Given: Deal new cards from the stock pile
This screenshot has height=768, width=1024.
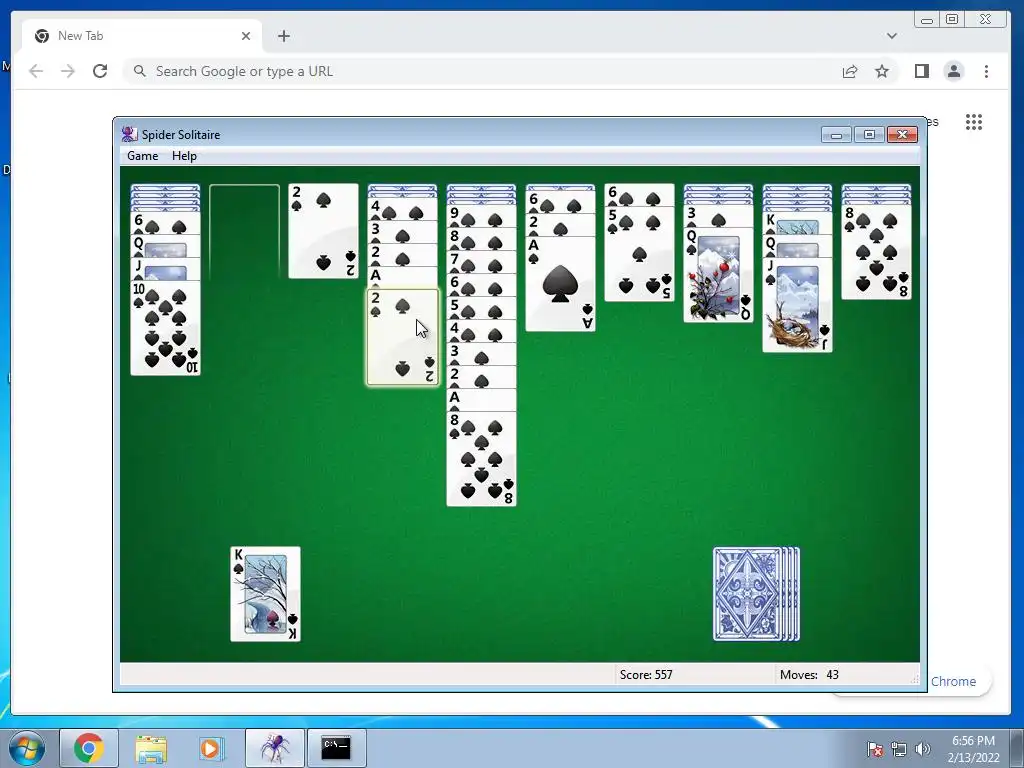Looking at the screenshot, I should tap(756, 594).
